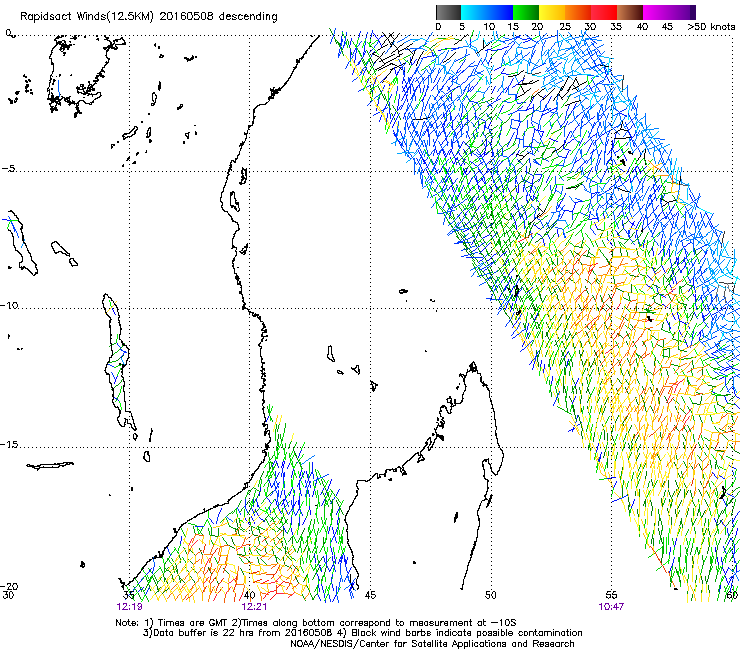The height and width of the screenshot is (650, 740).
Task: Click the gray 0-5 knots color swatch
Action: (448, 12)
